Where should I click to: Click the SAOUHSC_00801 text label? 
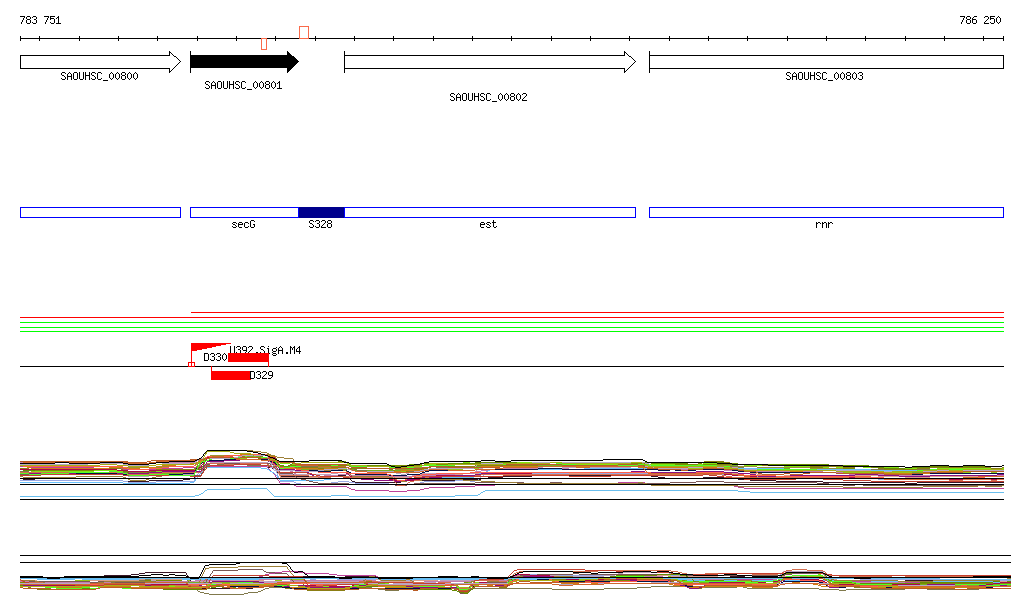click(x=243, y=86)
